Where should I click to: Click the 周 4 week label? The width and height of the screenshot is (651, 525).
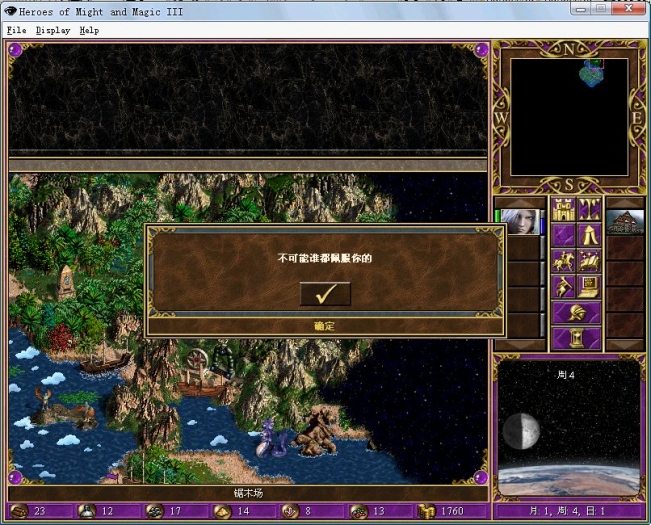[x=565, y=375]
